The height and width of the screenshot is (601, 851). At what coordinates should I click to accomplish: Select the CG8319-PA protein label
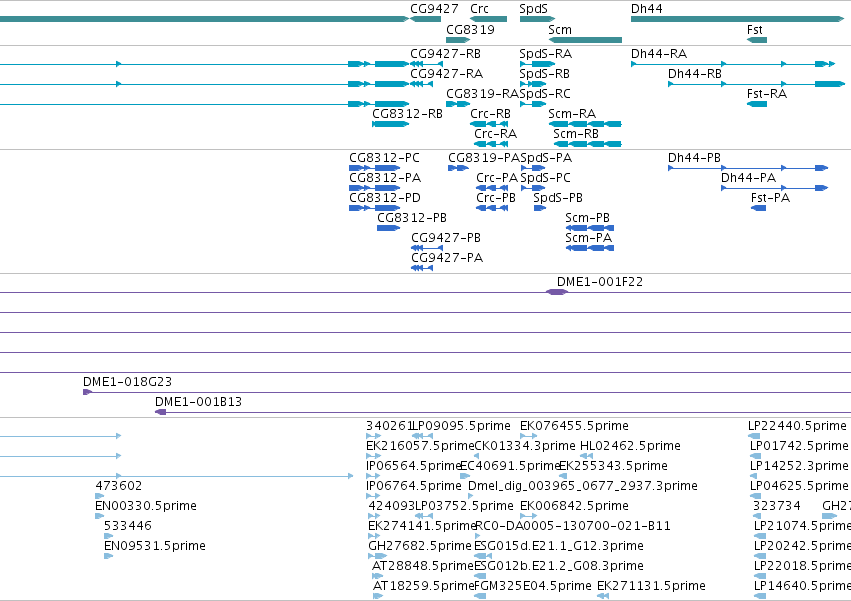coord(484,158)
